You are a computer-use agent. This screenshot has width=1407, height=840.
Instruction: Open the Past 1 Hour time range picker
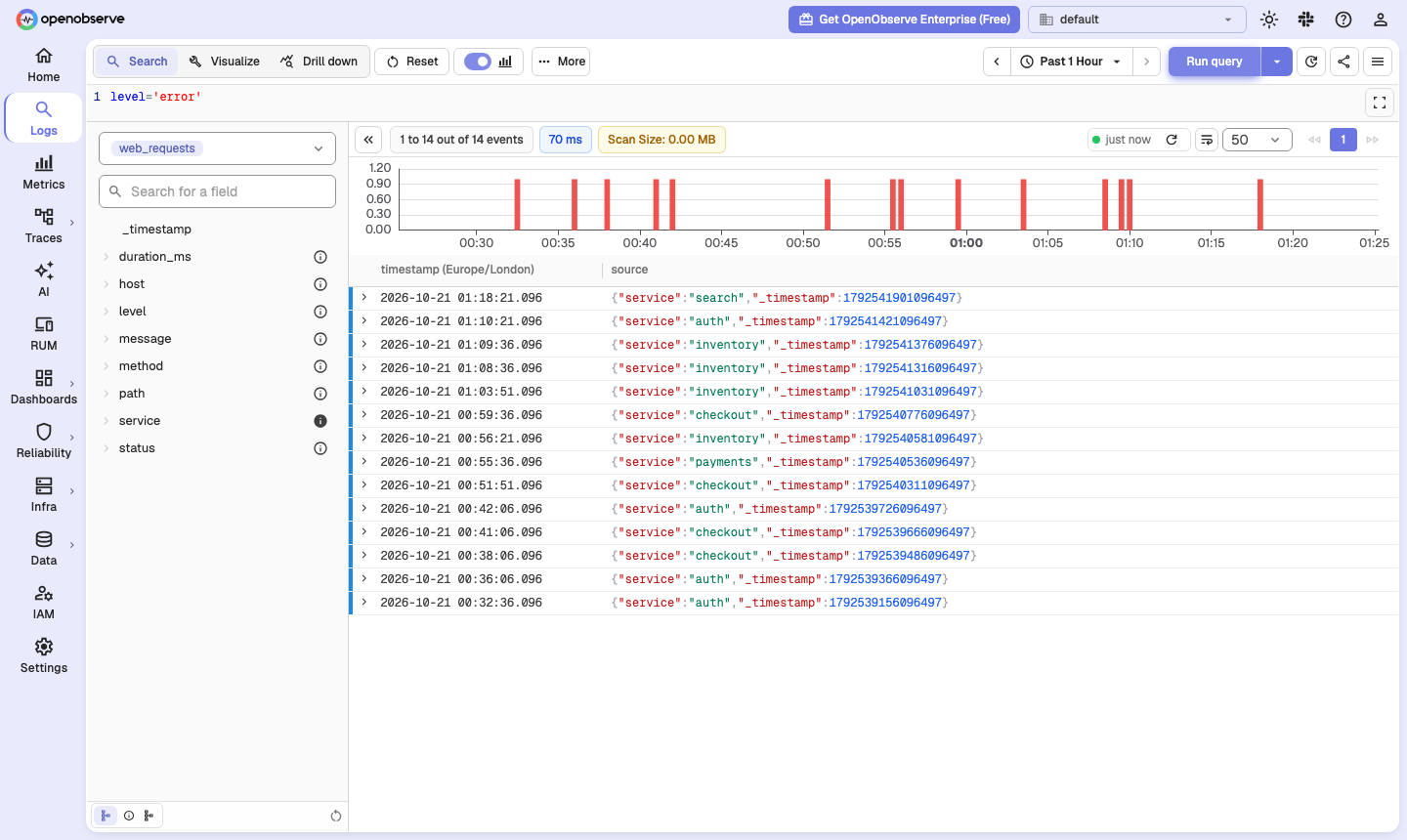pyautogui.click(x=1072, y=62)
